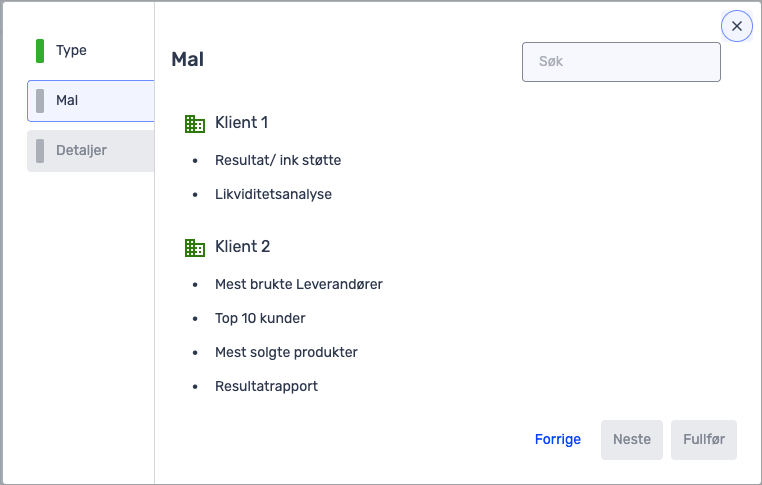Click the Klient 1 group heading
The width and height of the screenshot is (762, 485).
click(x=241, y=123)
